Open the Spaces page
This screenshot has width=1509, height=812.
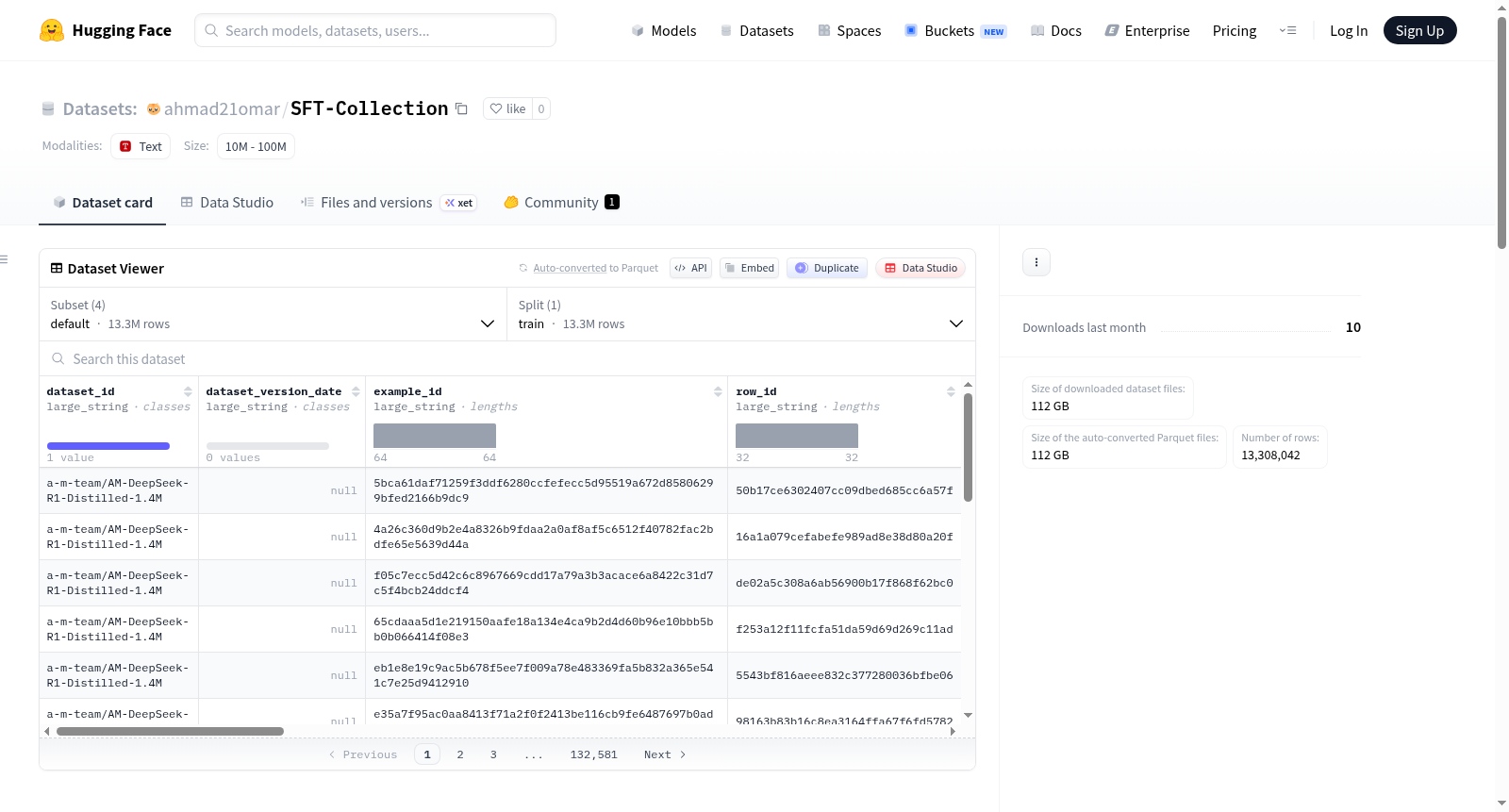pyautogui.click(x=849, y=30)
